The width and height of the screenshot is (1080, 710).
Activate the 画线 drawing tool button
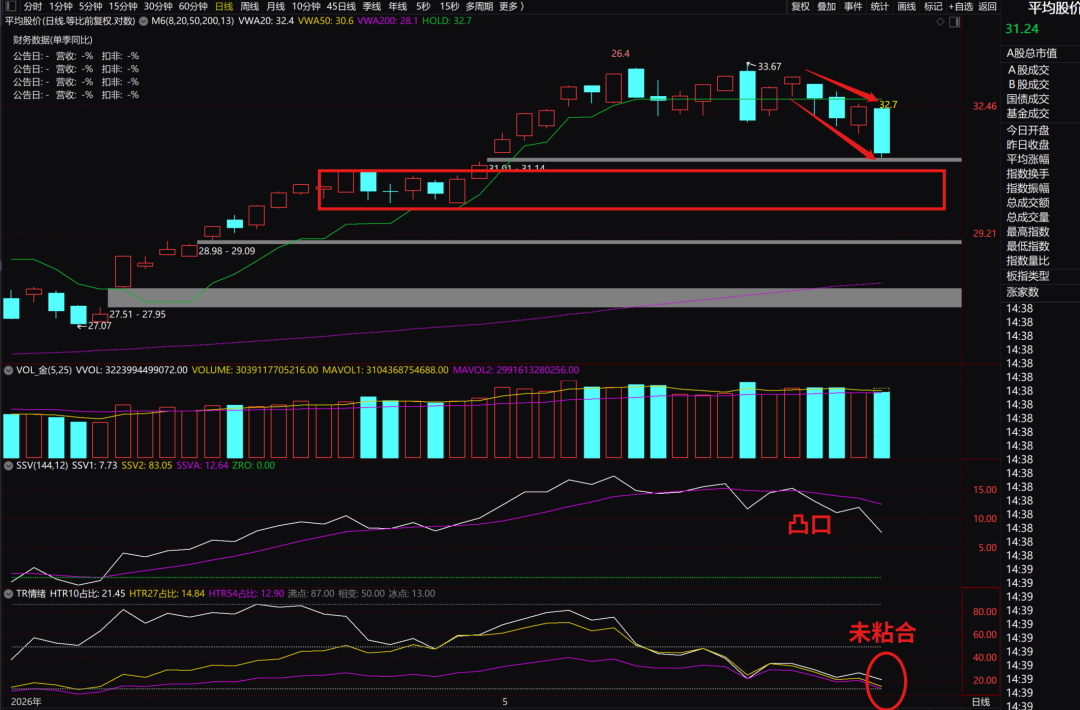point(906,6)
